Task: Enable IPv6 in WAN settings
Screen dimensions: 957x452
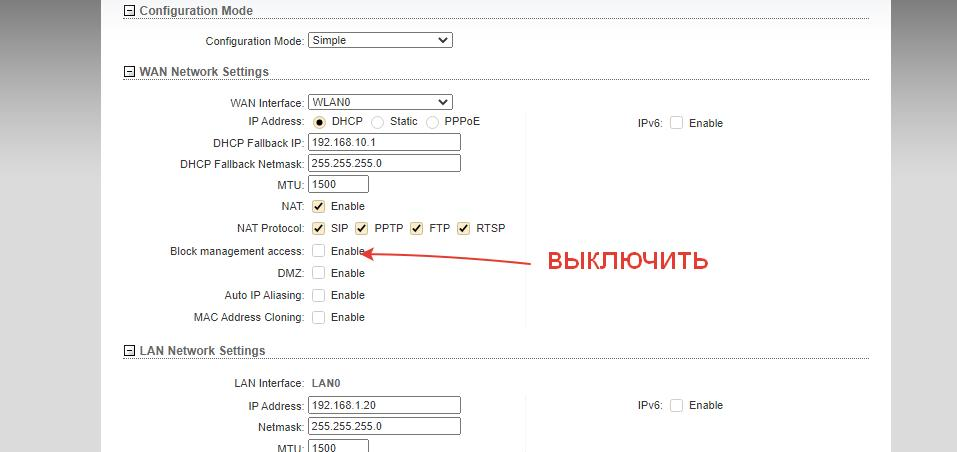Action: click(x=676, y=123)
